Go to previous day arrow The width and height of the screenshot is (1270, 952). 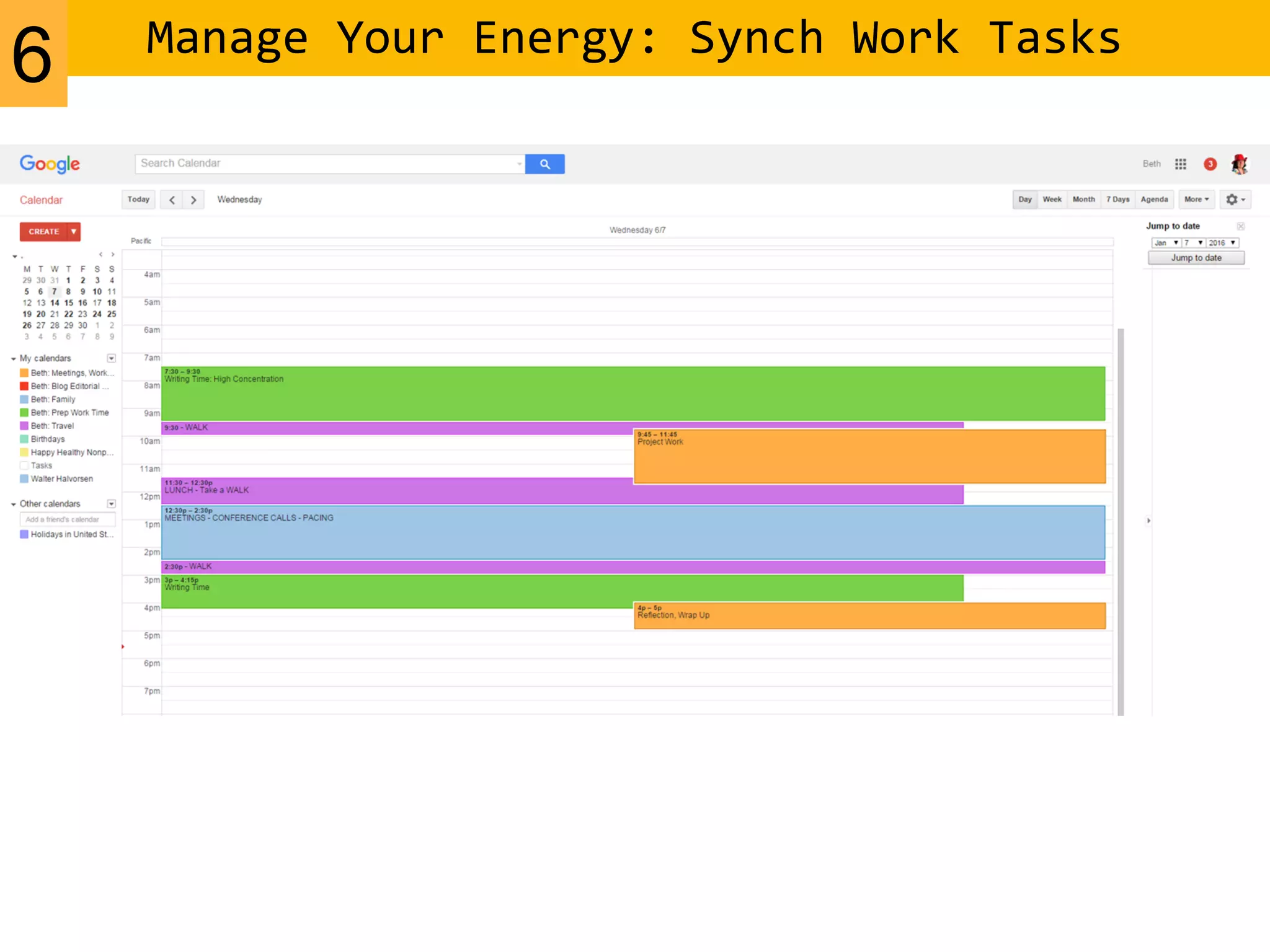click(x=172, y=200)
